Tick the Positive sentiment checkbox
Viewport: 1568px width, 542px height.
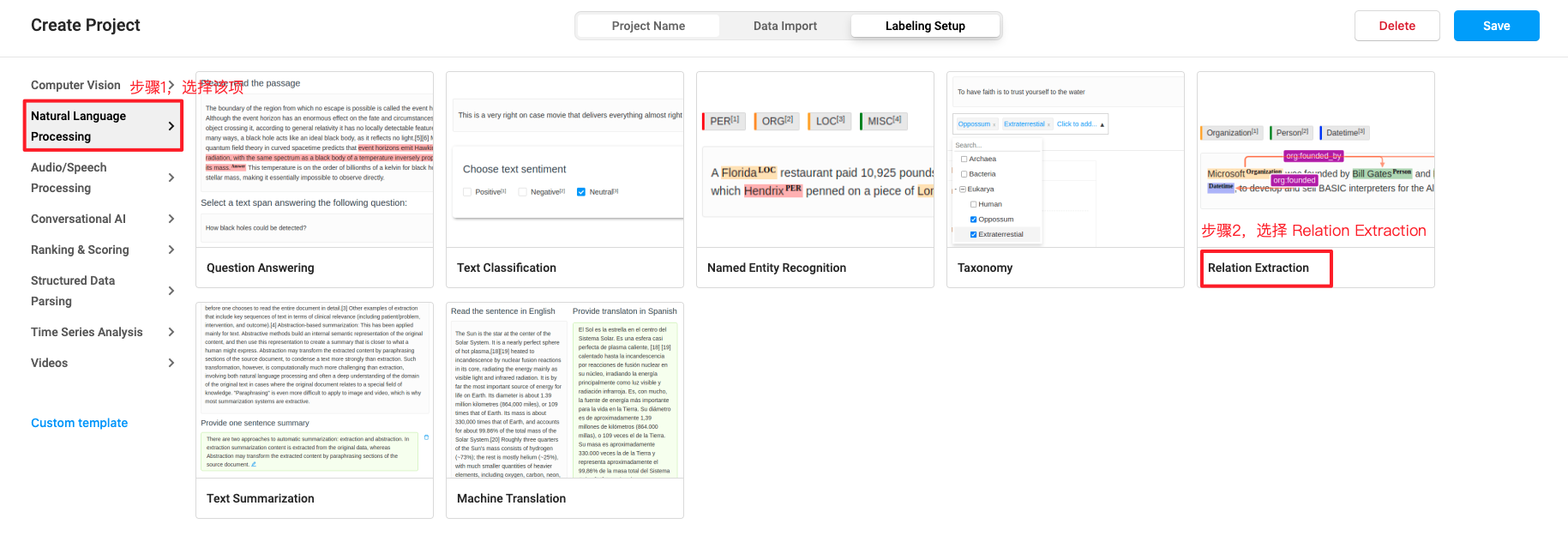[x=467, y=192]
